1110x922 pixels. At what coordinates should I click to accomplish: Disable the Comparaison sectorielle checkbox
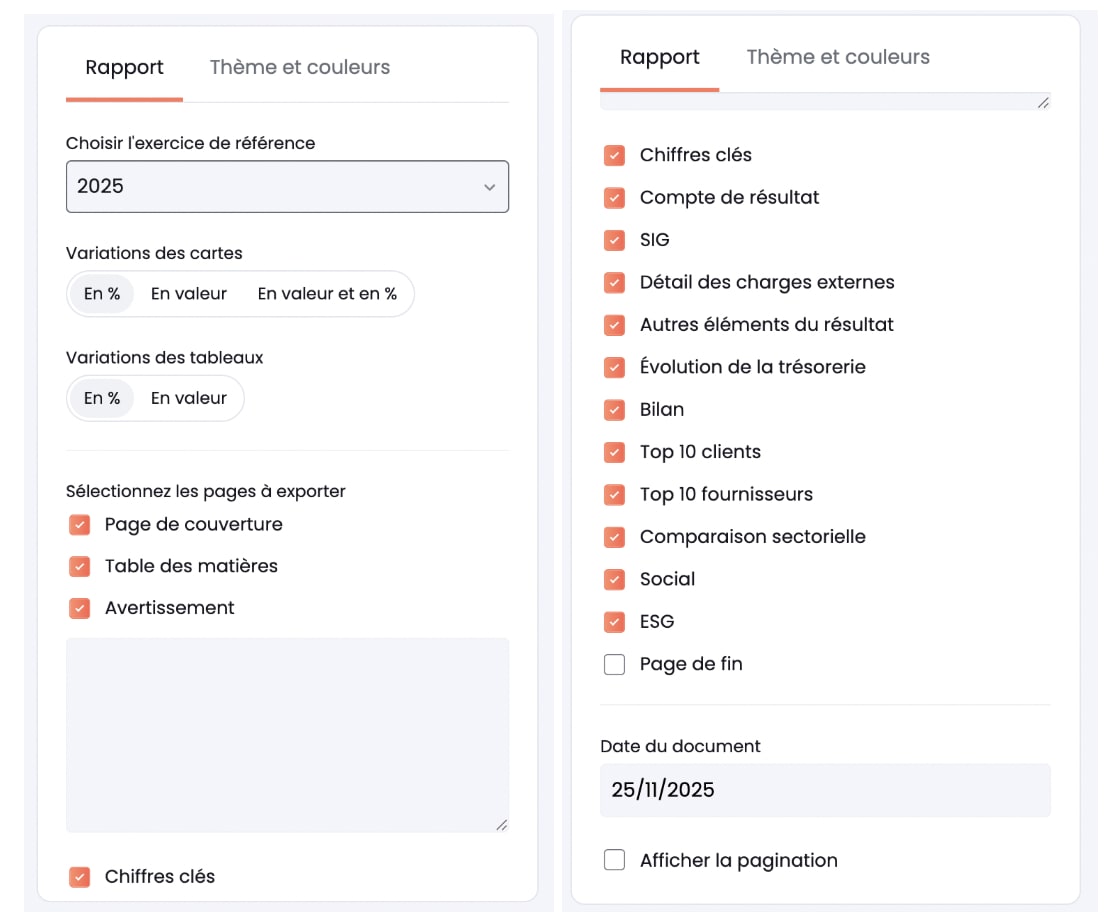(614, 537)
